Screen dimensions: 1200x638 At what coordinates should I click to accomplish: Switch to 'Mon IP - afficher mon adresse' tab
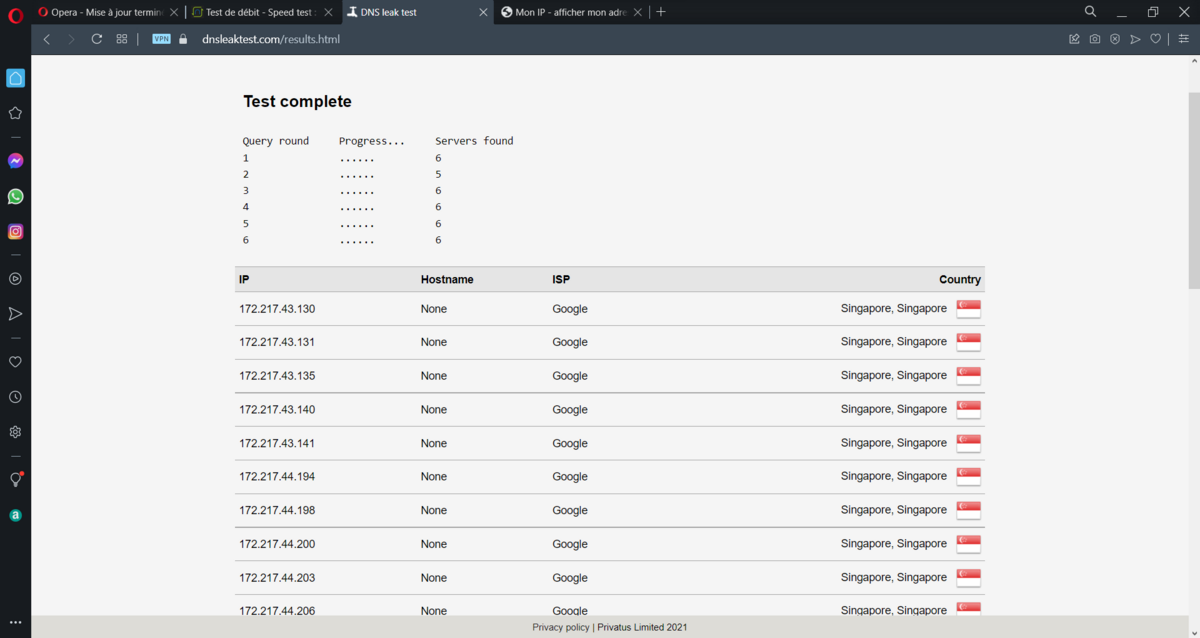pos(570,12)
